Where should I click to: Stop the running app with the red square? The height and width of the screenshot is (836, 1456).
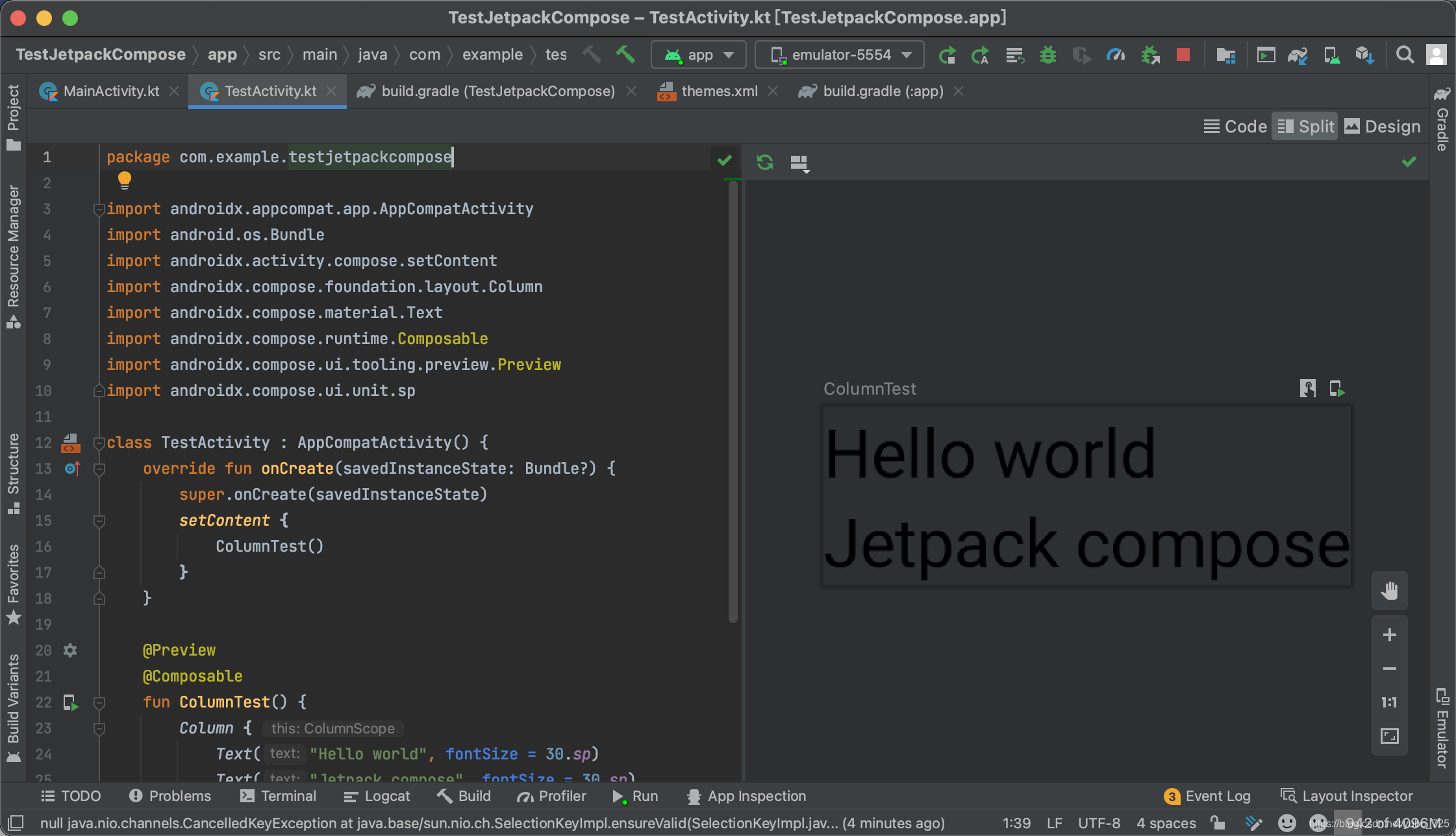tap(1183, 55)
